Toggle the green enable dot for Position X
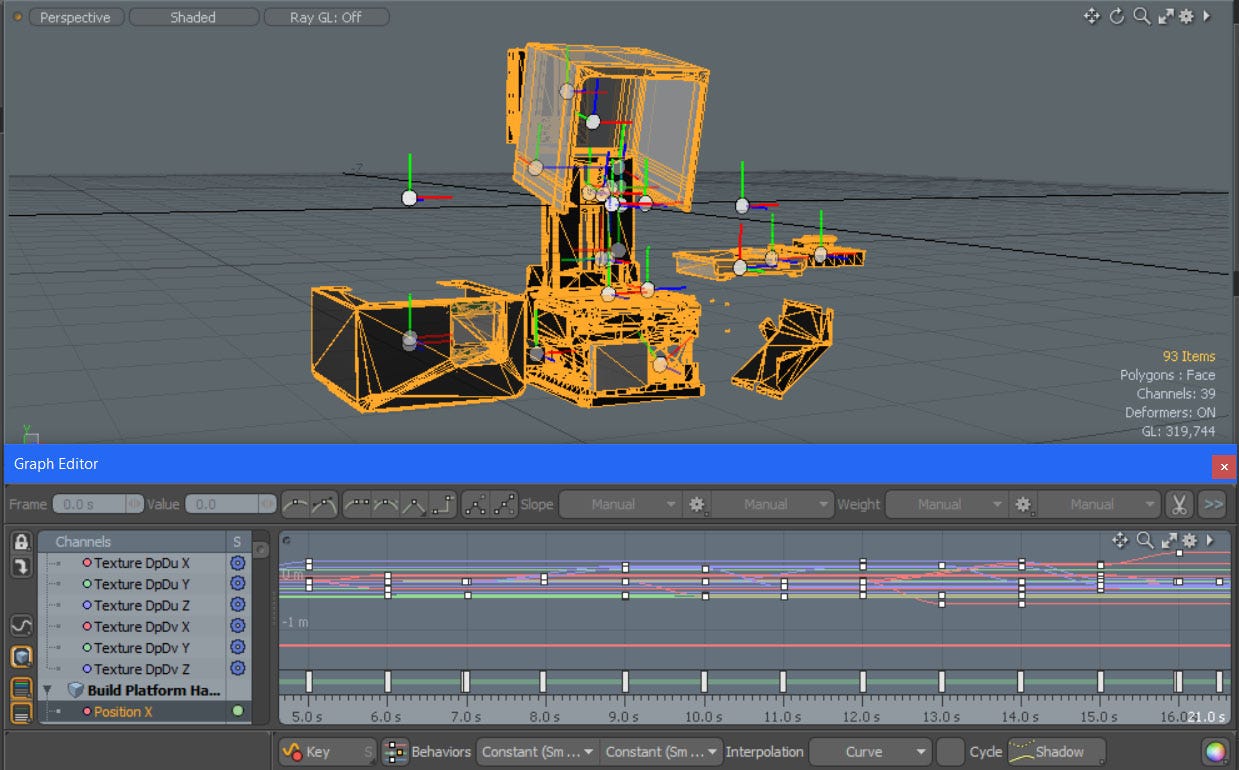1239x770 pixels. pyautogui.click(x=236, y=711)
